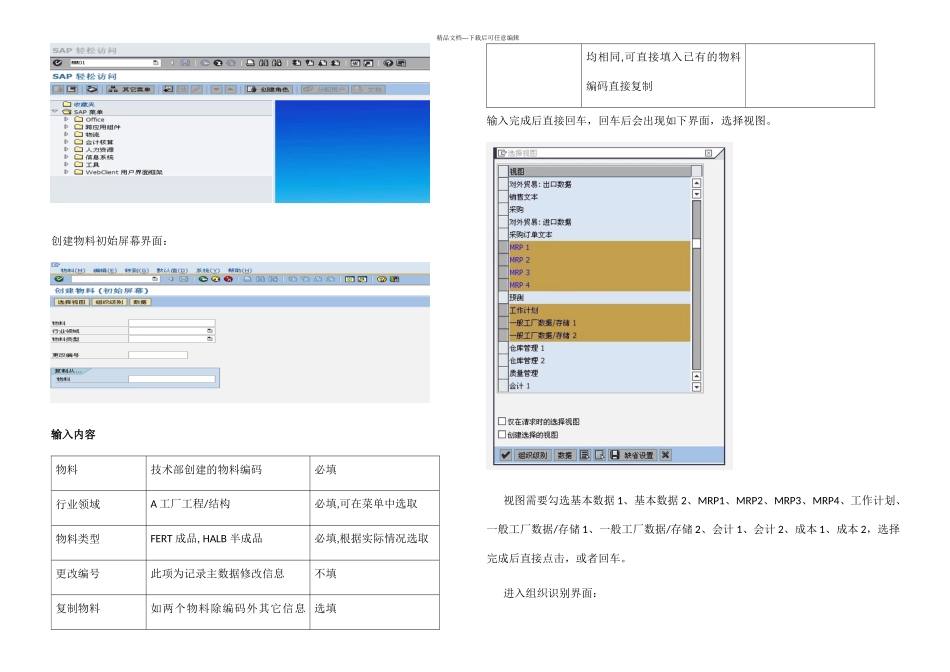This screenshot has width=950, height=672.
Task: Confirm with the checkmark in 选择视图 dialog
Action: click(505, 455)
